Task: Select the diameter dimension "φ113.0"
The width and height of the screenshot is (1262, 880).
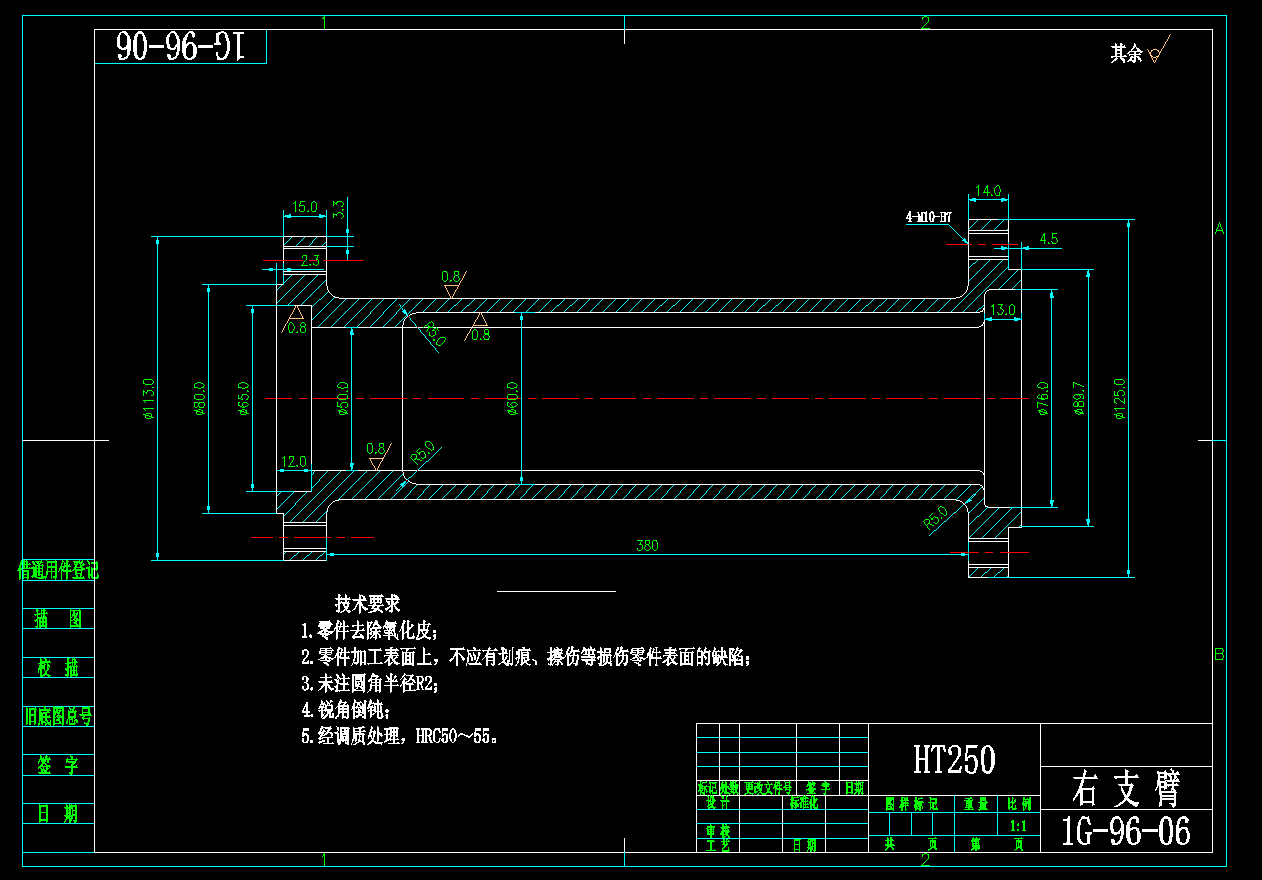Action: [149, 399]
